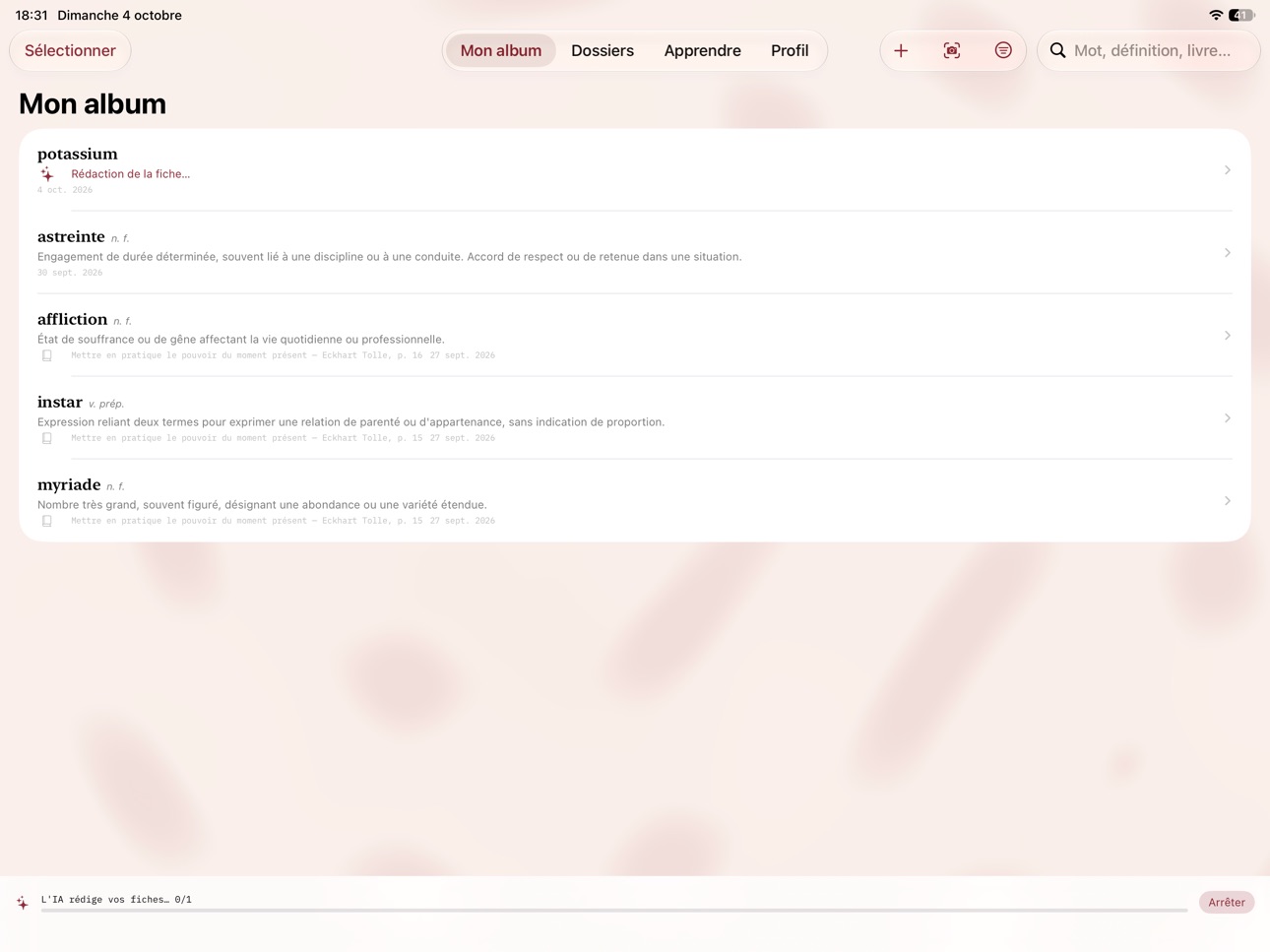The image size is (1270, 952).
Task: Open the astreinte entry chevron
Action: point(1228,253)
